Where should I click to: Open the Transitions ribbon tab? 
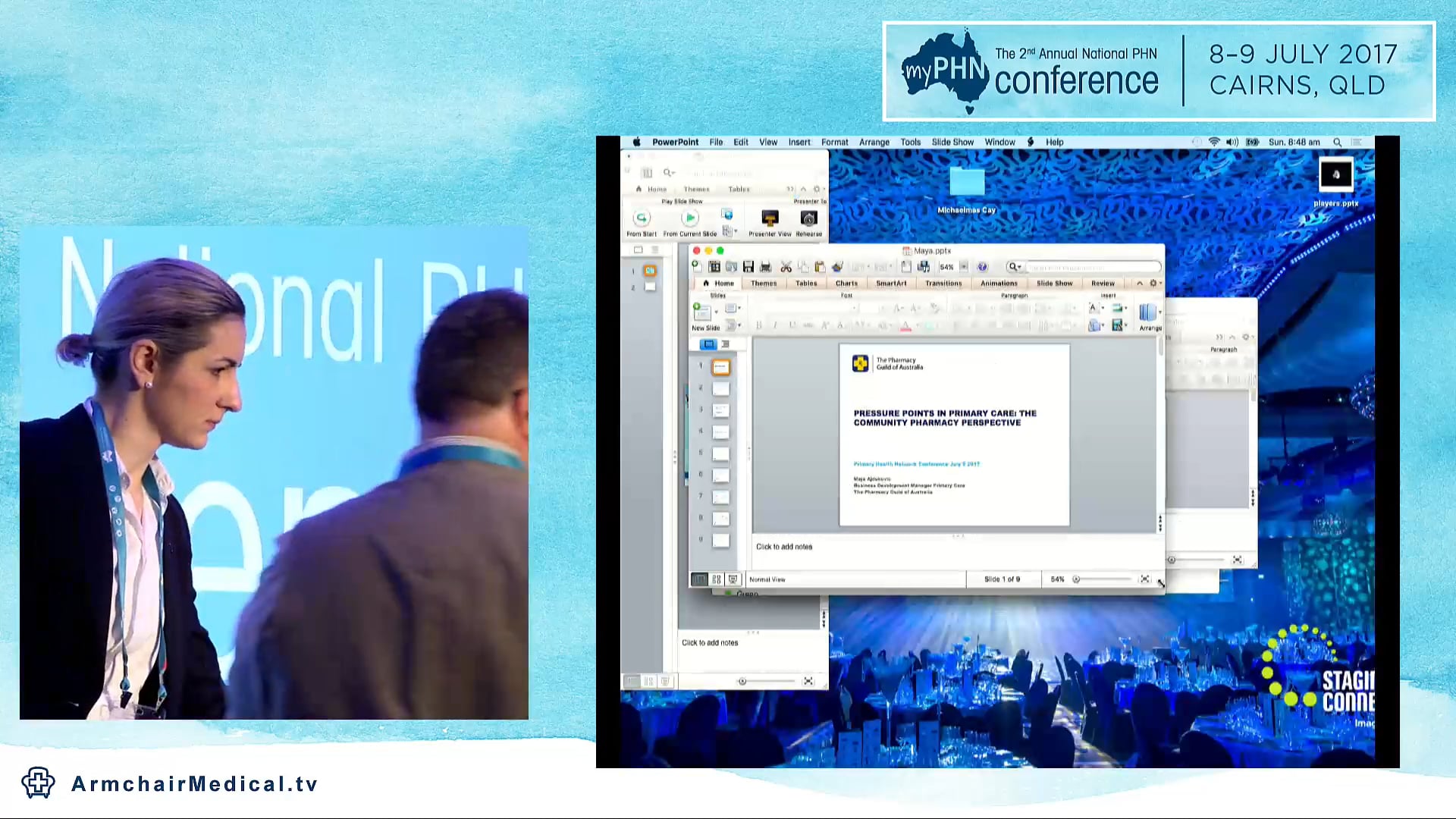click(x=943, y=283)
